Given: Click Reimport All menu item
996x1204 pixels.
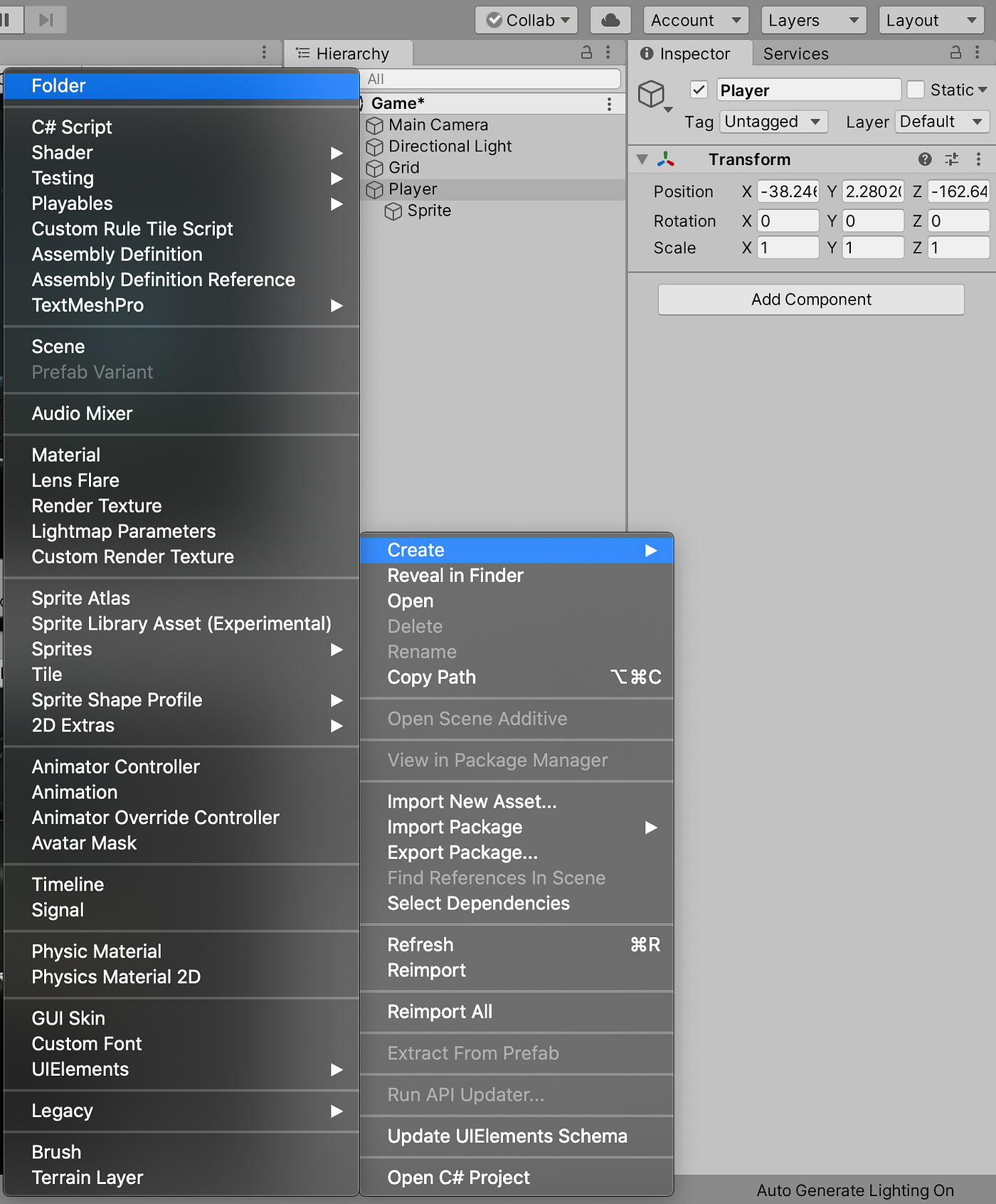Looking at the screenshot, I should [516, 1012].
